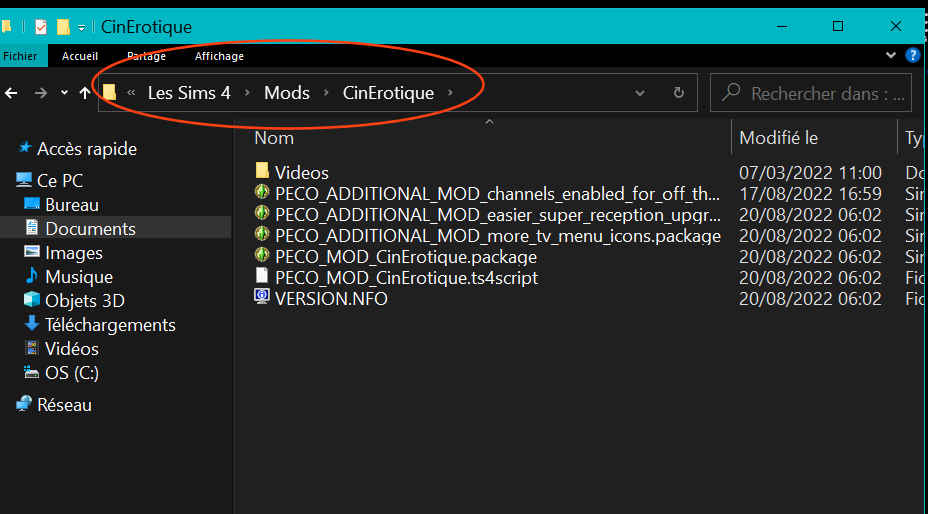Click the Videos folder icon
928x514 pixels.
point(262,171)
